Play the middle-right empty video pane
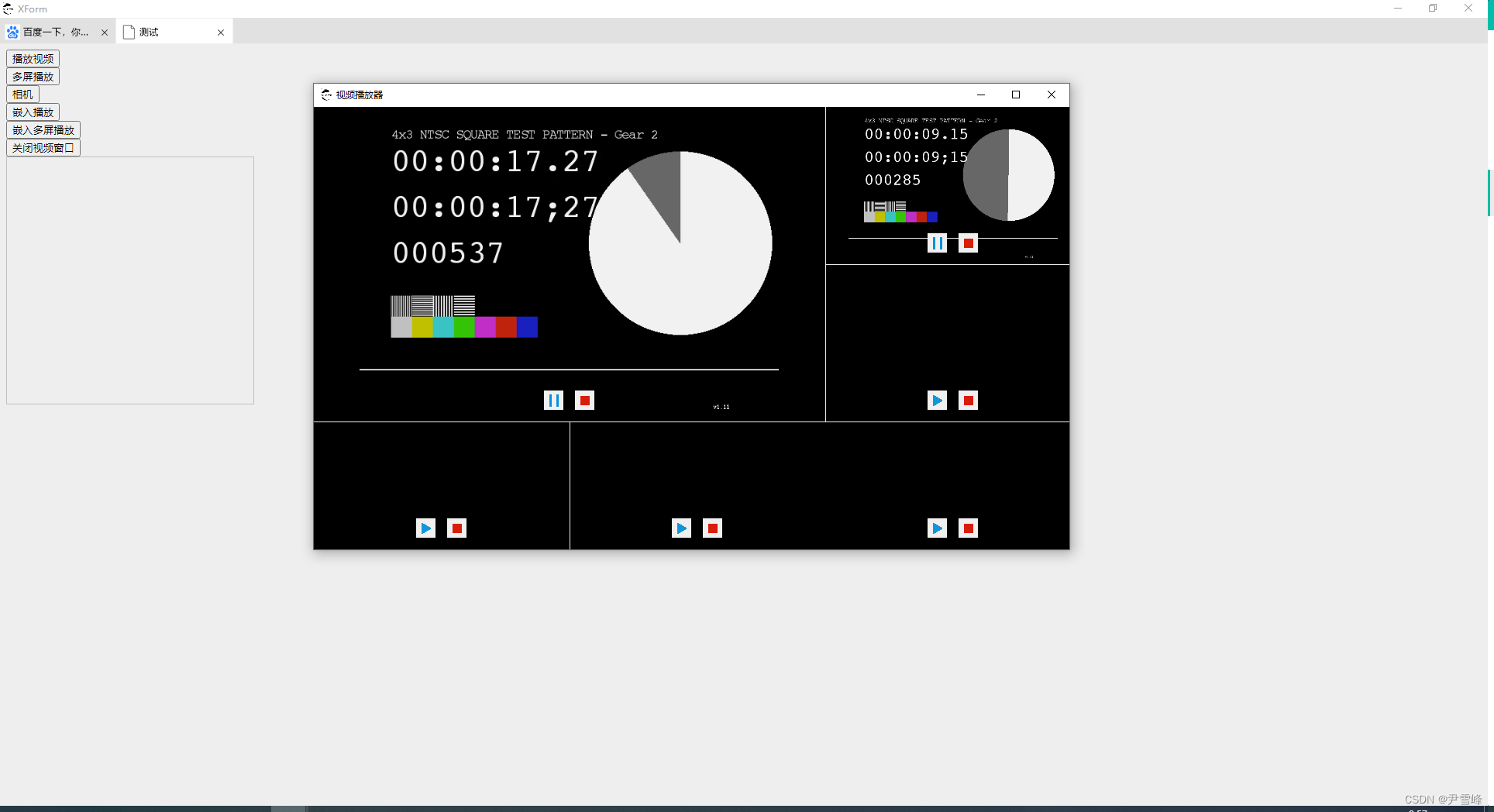This screenshot has width=1494, height=812. click(x=937, y=401)
